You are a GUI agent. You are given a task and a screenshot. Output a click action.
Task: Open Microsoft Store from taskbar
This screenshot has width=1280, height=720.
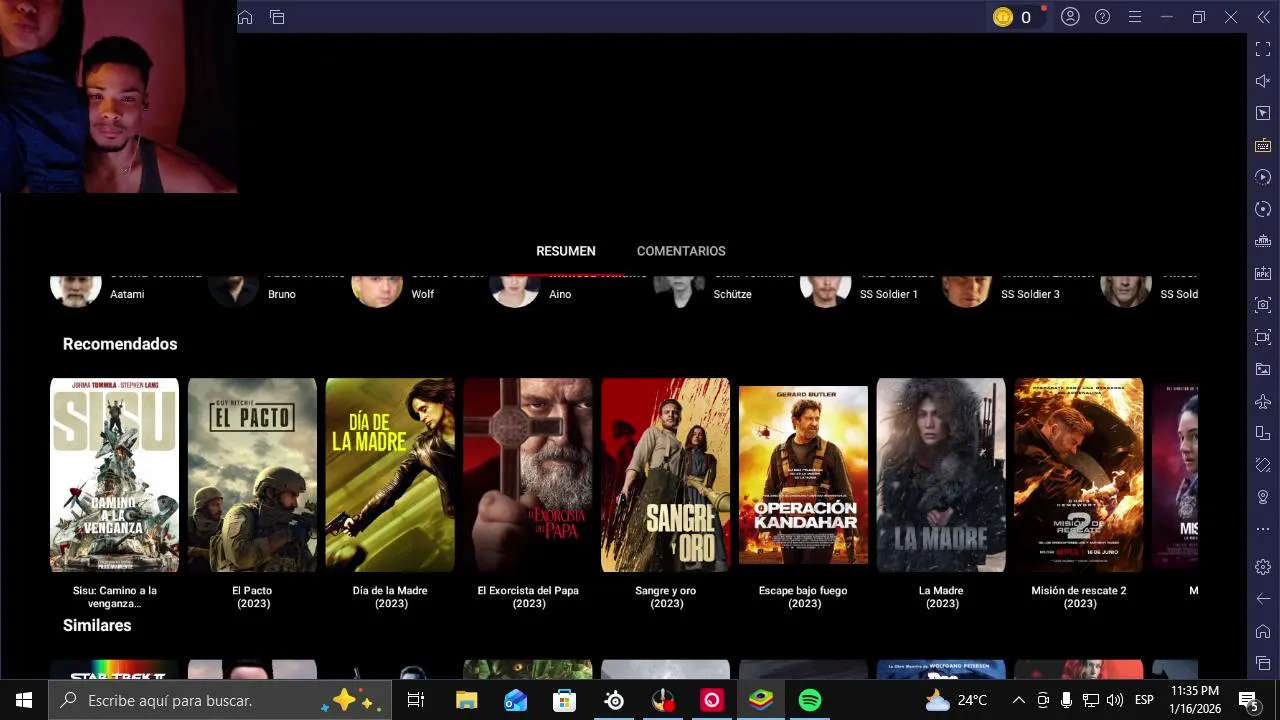[x=565, y=700]
